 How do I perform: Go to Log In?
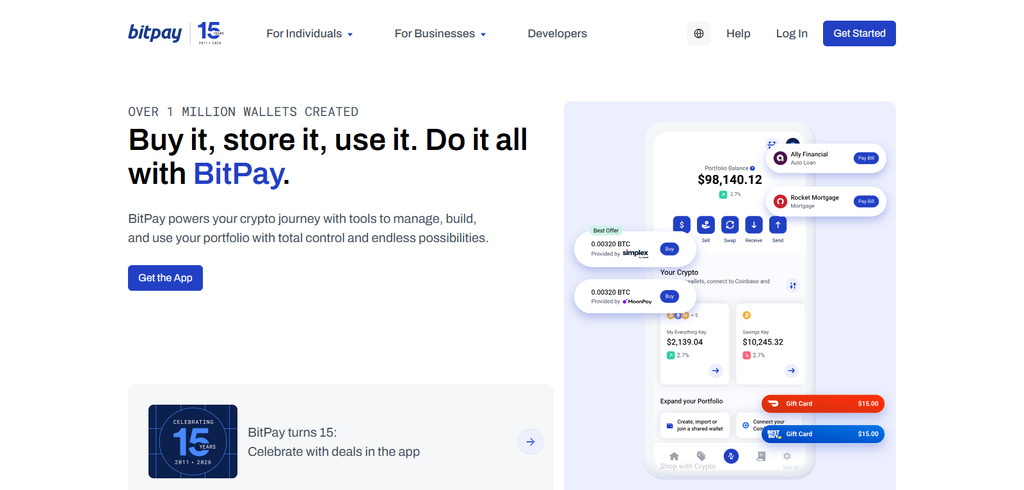pyautogui.click(x=792, y=33)
